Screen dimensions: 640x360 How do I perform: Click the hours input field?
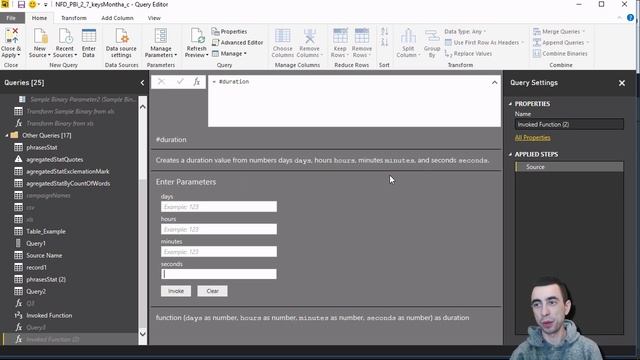[x=219, y=229]
